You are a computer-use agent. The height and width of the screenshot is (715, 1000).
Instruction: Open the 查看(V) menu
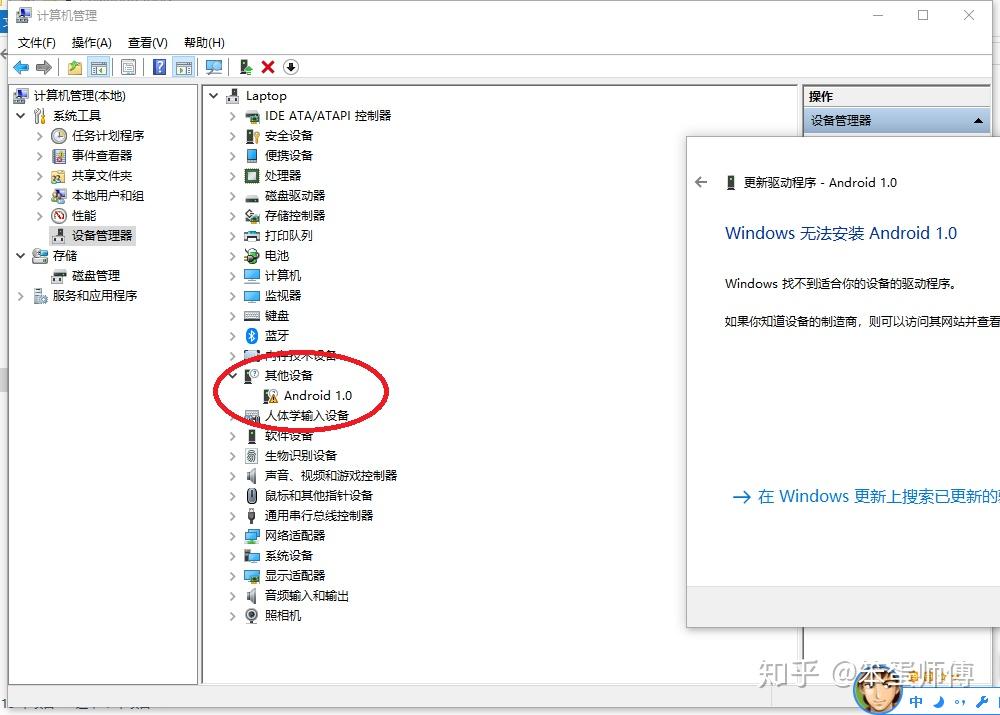coord(146,42)
